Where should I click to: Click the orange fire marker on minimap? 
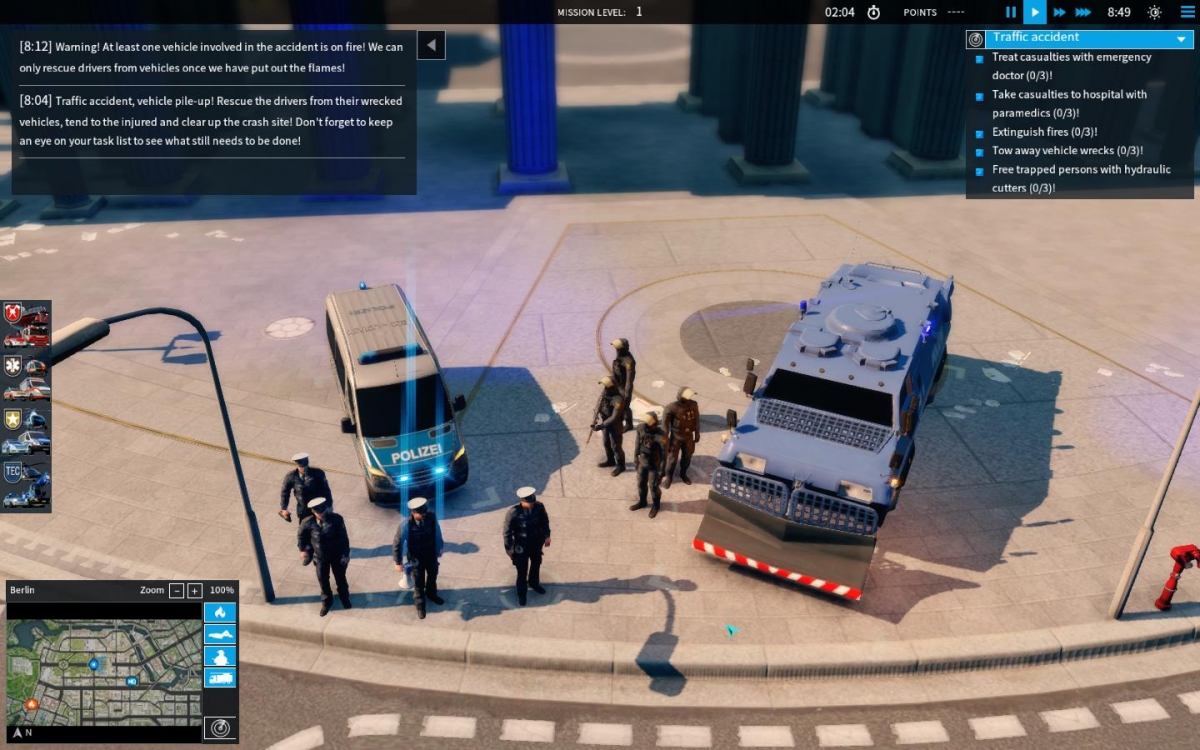[32, 704]
